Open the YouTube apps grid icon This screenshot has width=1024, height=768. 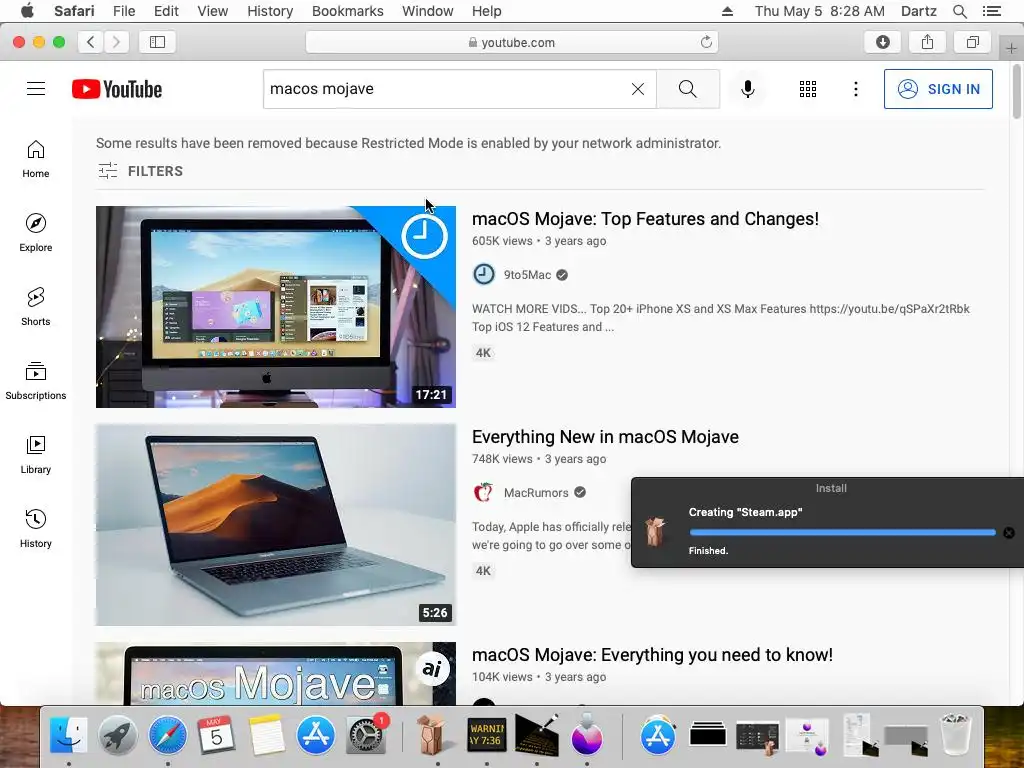click(808, 89)
